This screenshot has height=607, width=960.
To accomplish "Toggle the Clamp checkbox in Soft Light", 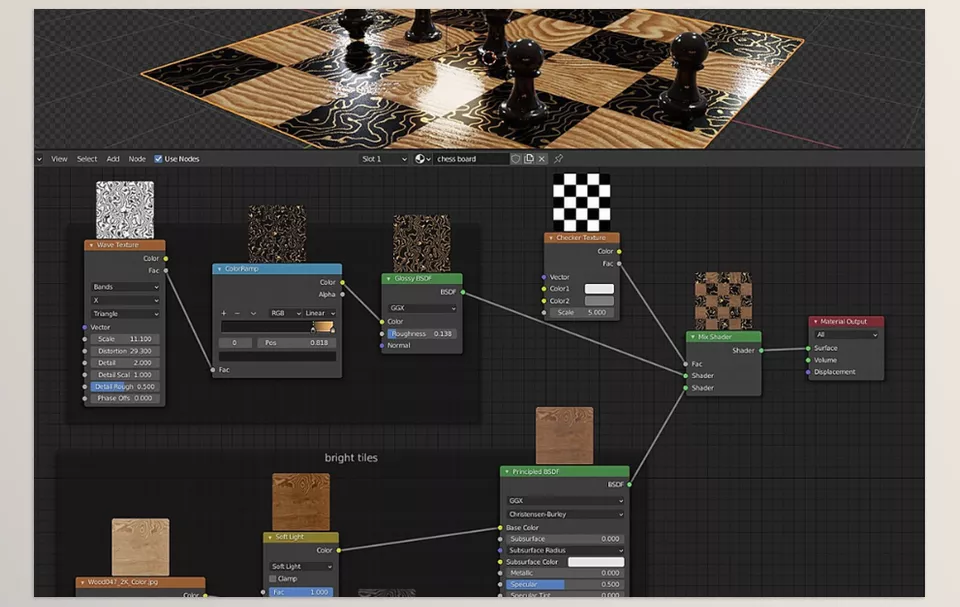I will coord(273,579).
